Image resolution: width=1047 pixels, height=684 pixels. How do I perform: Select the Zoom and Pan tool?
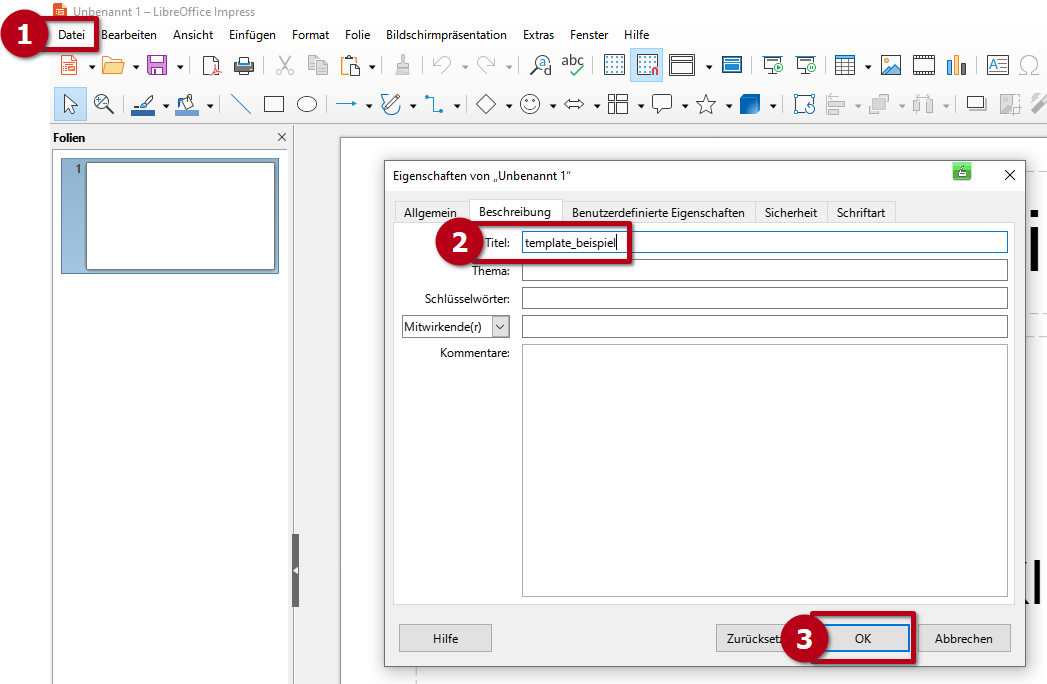(x=103, y=104)
